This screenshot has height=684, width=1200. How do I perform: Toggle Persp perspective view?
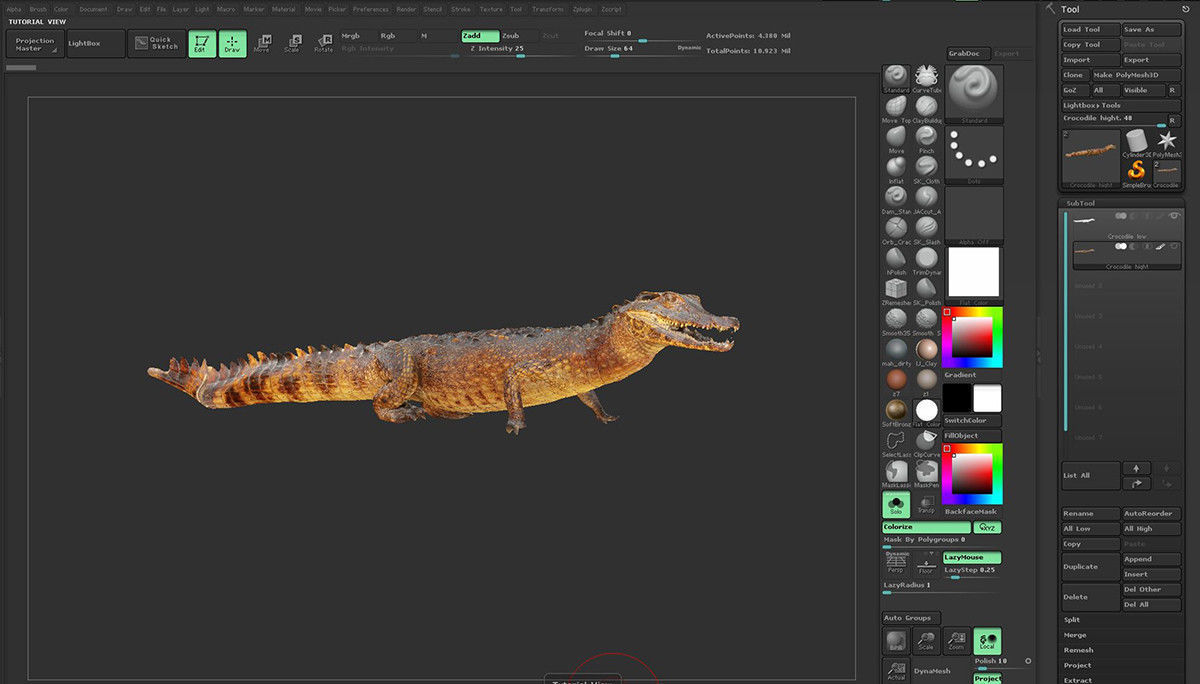[x=897, y=561]
